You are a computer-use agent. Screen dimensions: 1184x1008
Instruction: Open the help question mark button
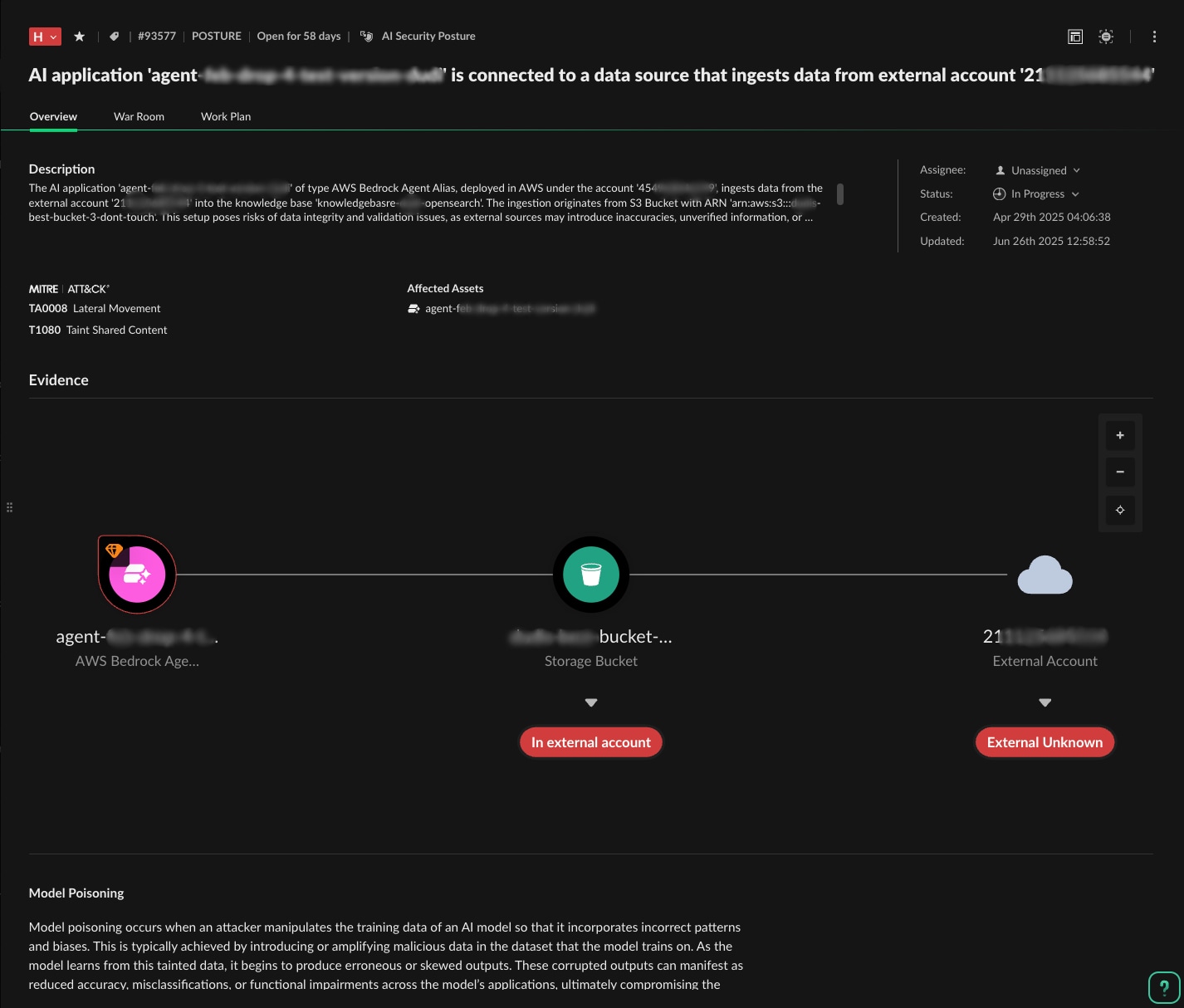point(1164,988)
